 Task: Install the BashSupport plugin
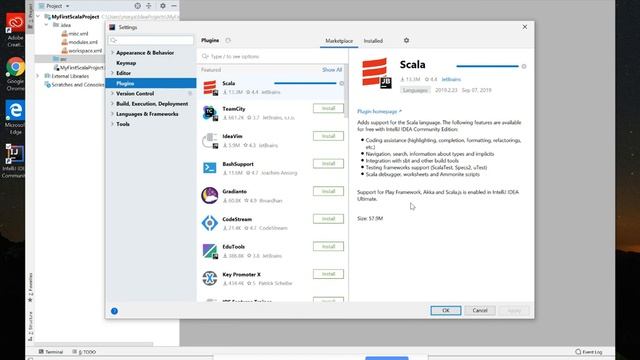[328, 164]
